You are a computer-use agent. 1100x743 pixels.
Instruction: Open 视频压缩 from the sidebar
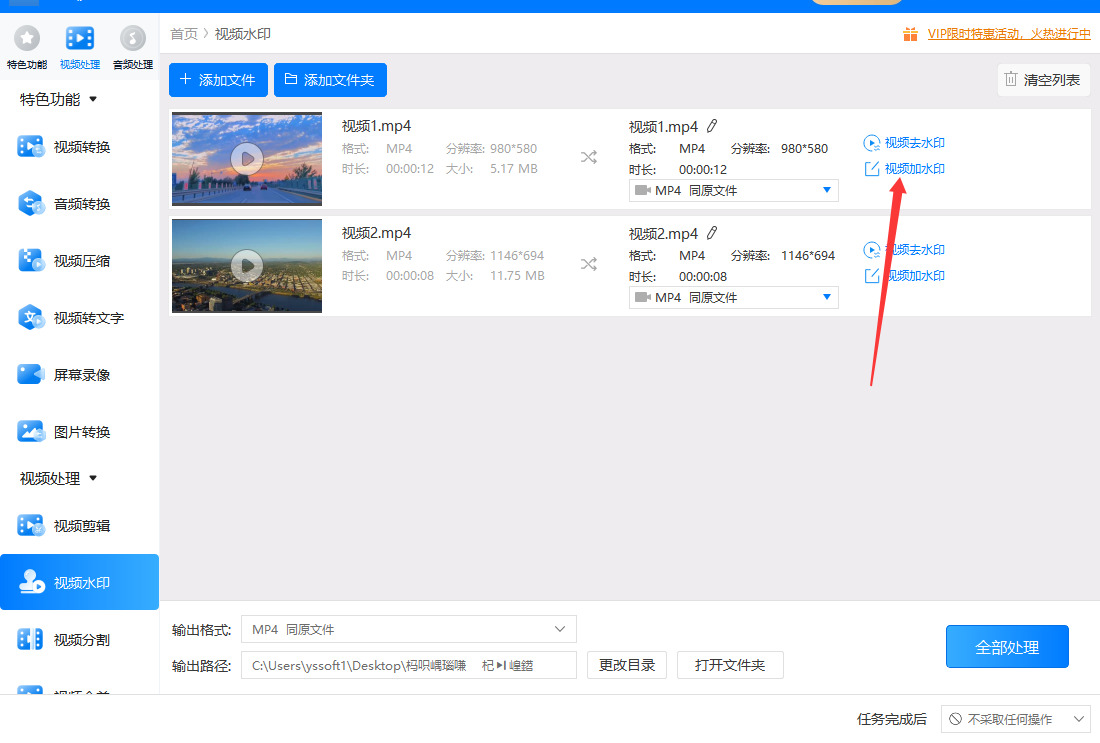point(64,261)
